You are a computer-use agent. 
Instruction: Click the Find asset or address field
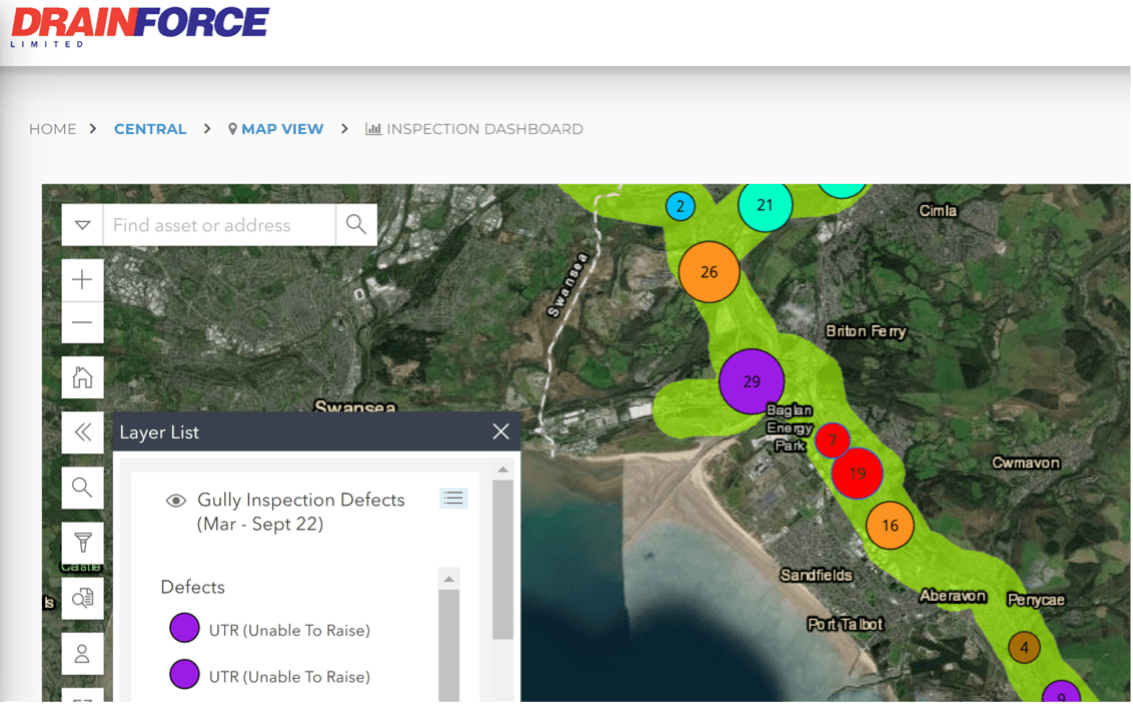[x=218, y=225]
